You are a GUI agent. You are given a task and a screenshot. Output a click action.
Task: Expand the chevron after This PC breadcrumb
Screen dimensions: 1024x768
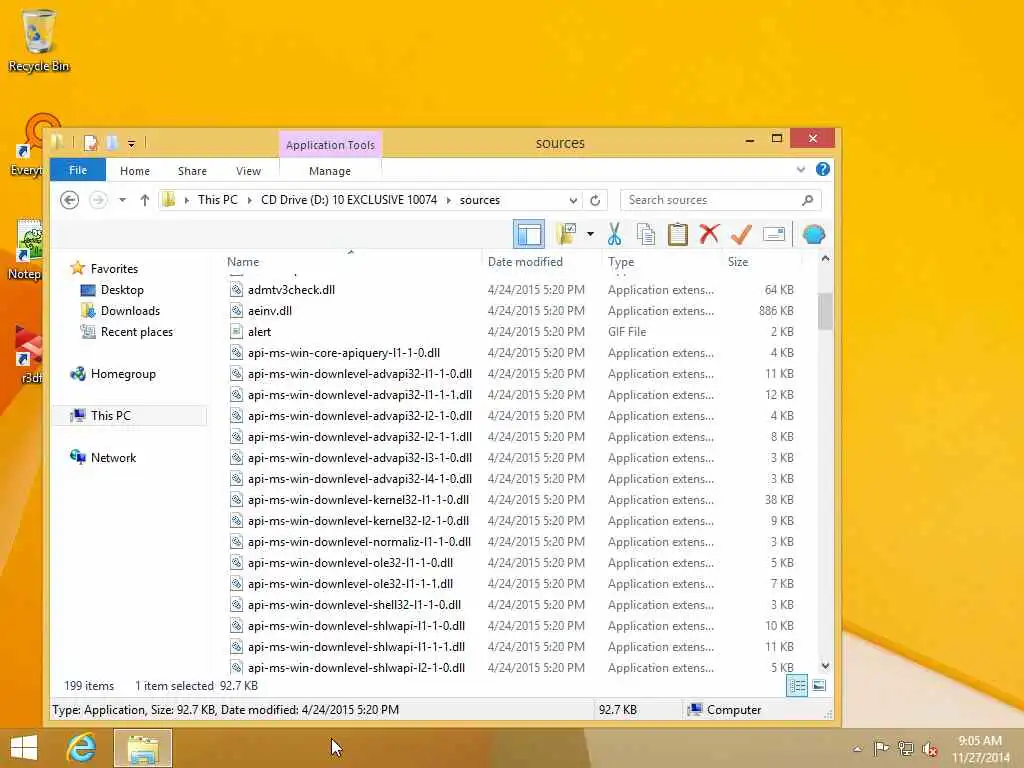coord(249,200)
